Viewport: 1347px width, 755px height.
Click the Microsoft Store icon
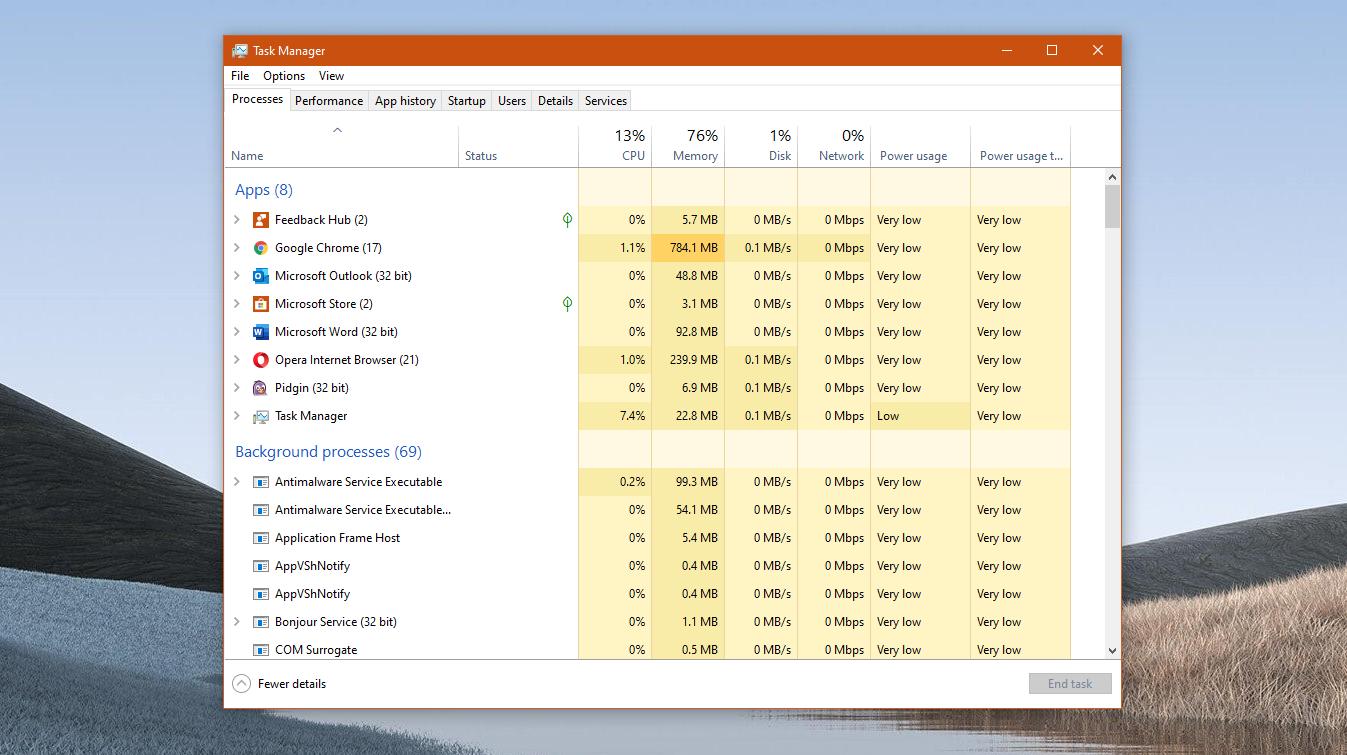260,304
